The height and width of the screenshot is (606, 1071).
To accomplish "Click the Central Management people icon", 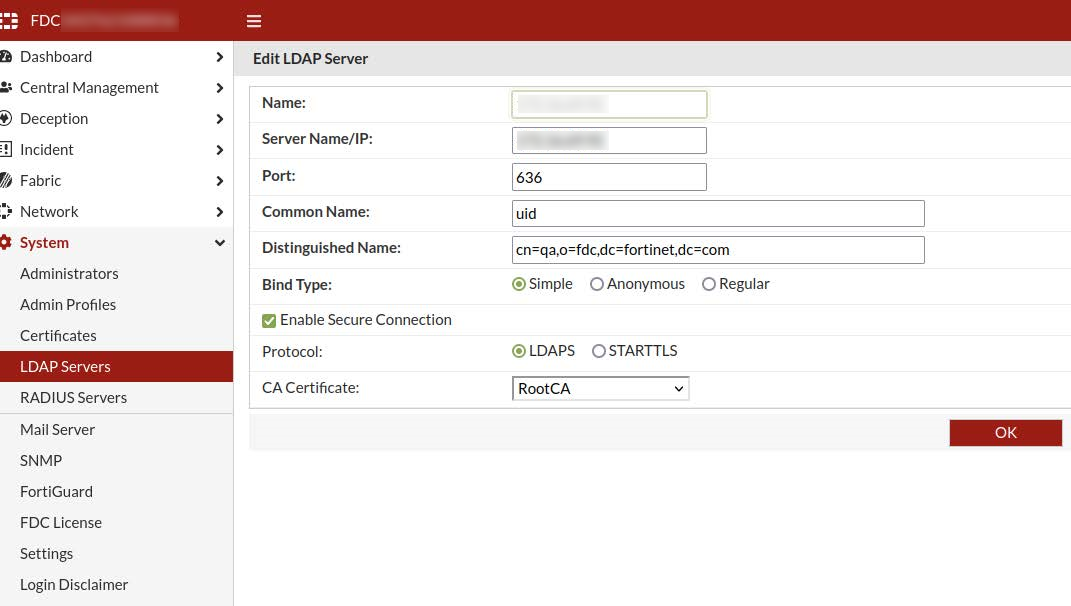I will click(x=6, y=88).
